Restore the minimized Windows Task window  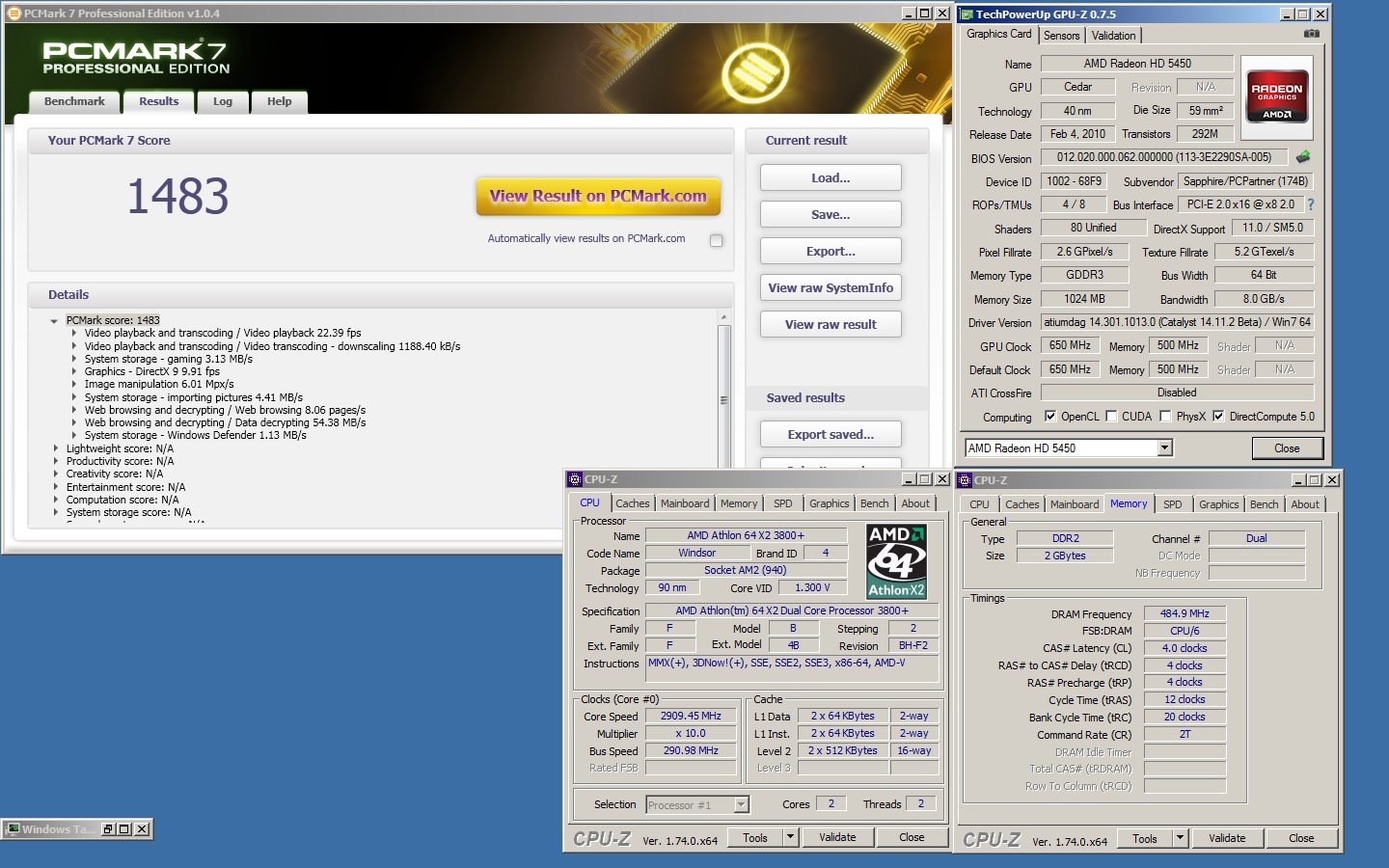(108, 829)
